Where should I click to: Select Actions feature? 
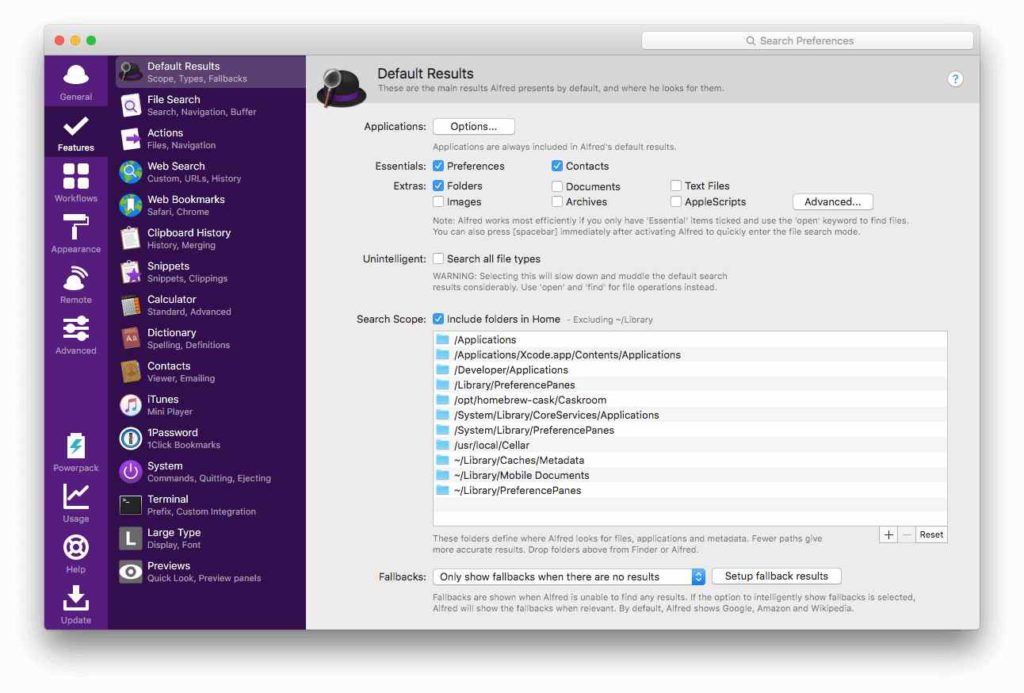tap(210, 138)
